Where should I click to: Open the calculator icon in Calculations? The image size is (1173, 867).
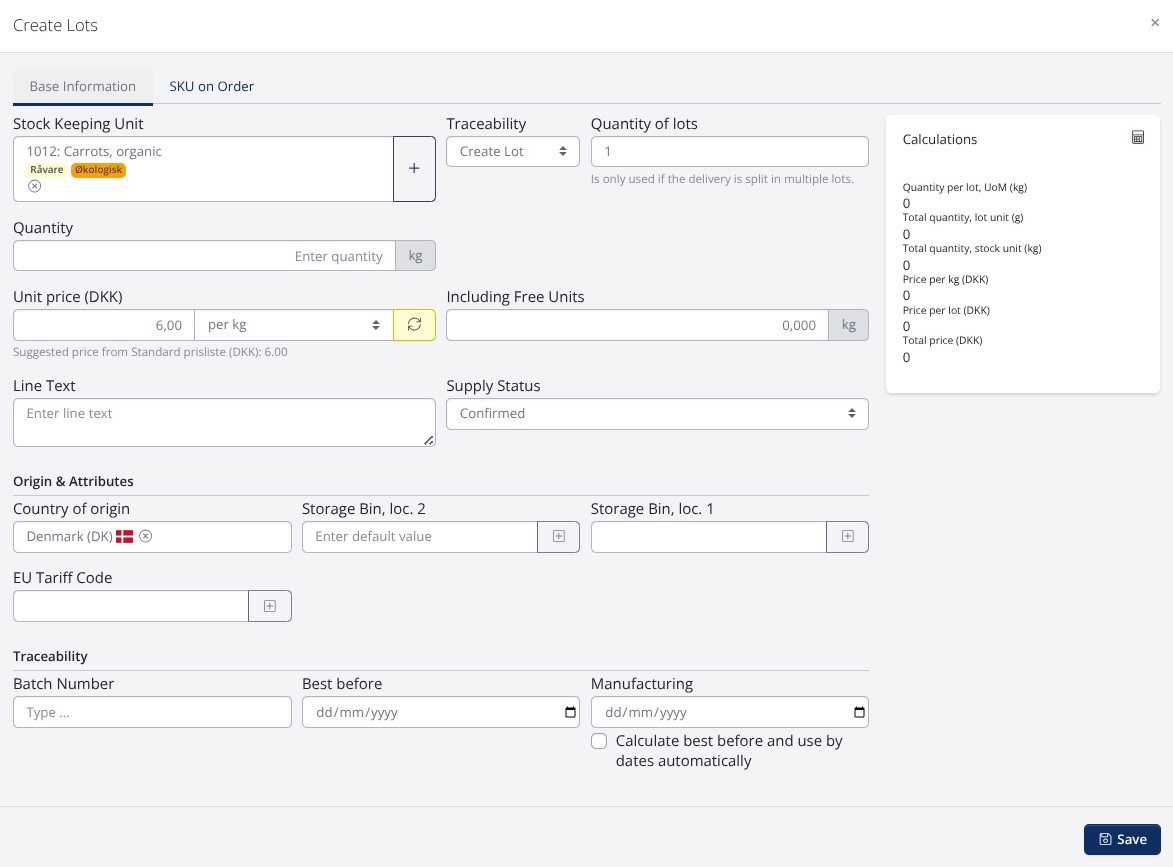(1138, 138)
